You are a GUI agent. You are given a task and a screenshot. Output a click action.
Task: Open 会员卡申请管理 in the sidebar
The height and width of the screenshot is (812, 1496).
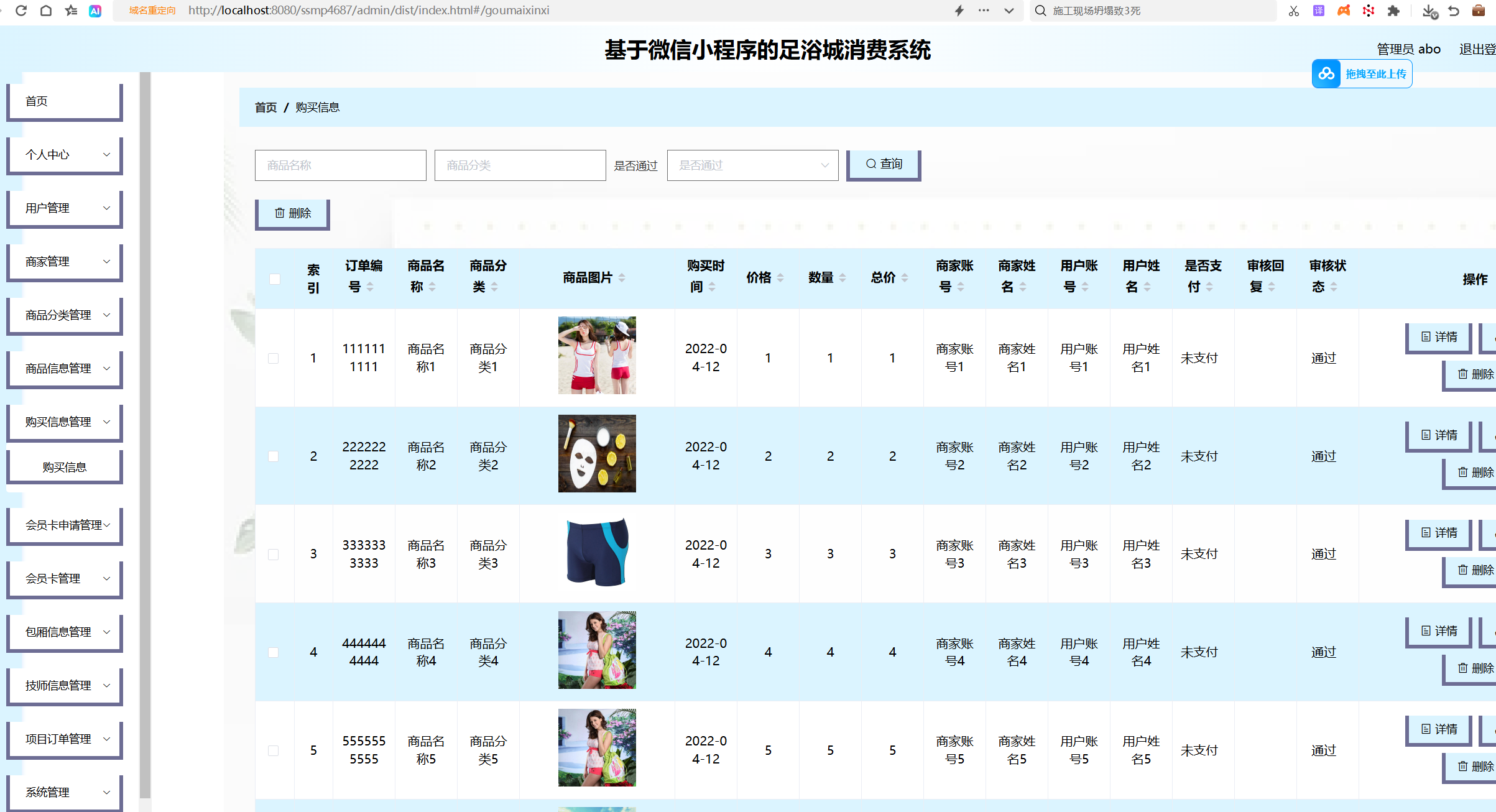click(65, 525)
